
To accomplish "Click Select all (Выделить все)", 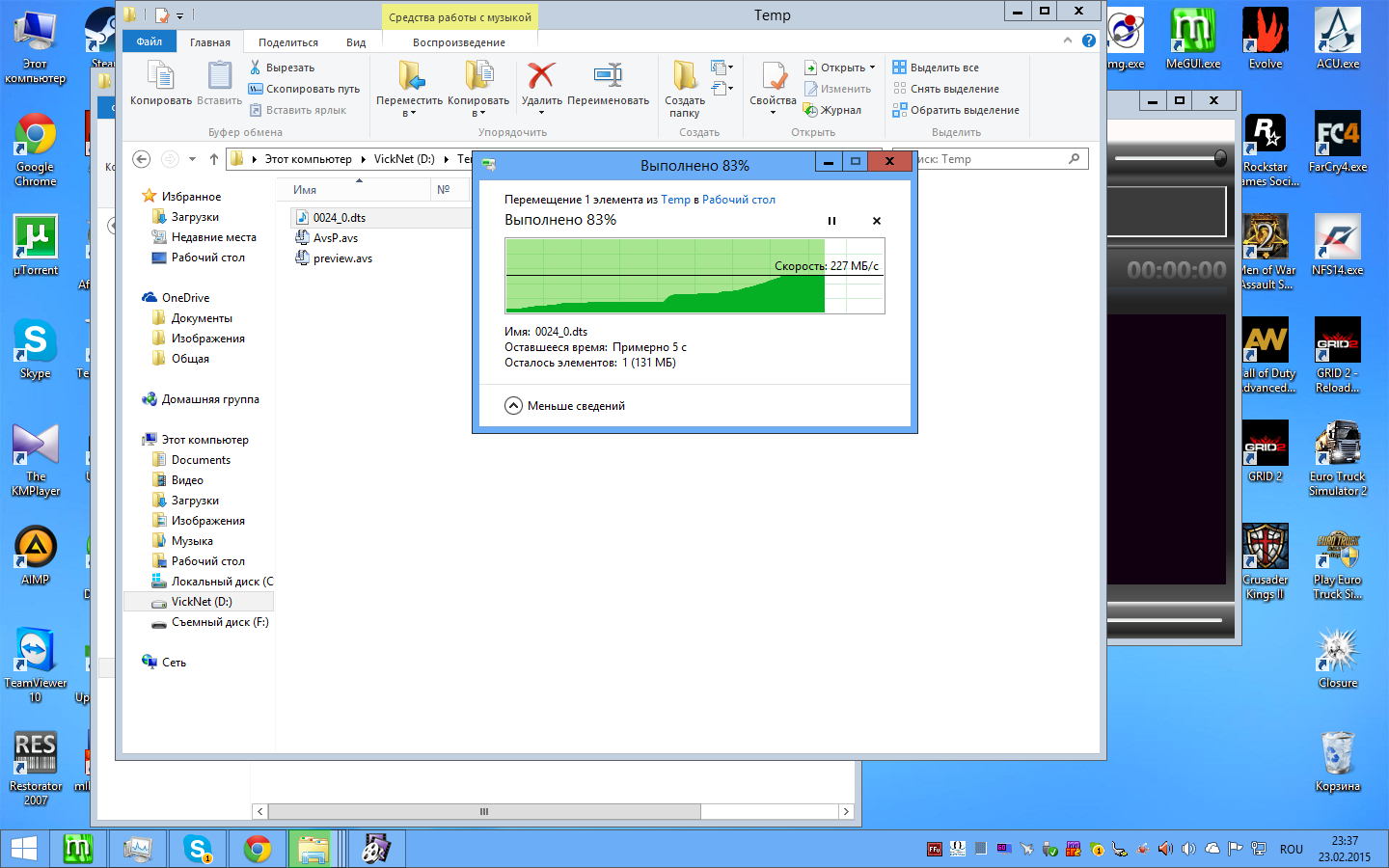I will [x=936, y=68].
